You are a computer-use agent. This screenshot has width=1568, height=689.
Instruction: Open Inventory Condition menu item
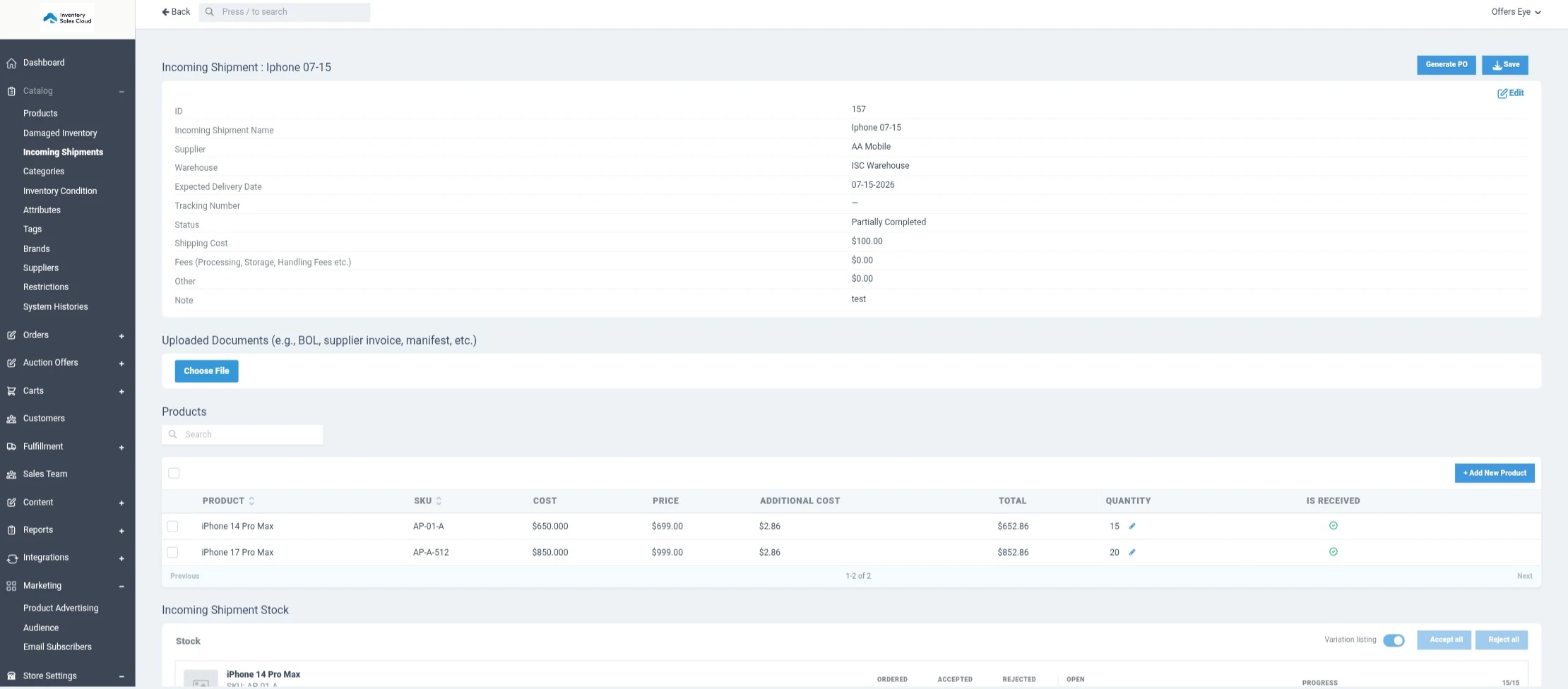(60, 191)
